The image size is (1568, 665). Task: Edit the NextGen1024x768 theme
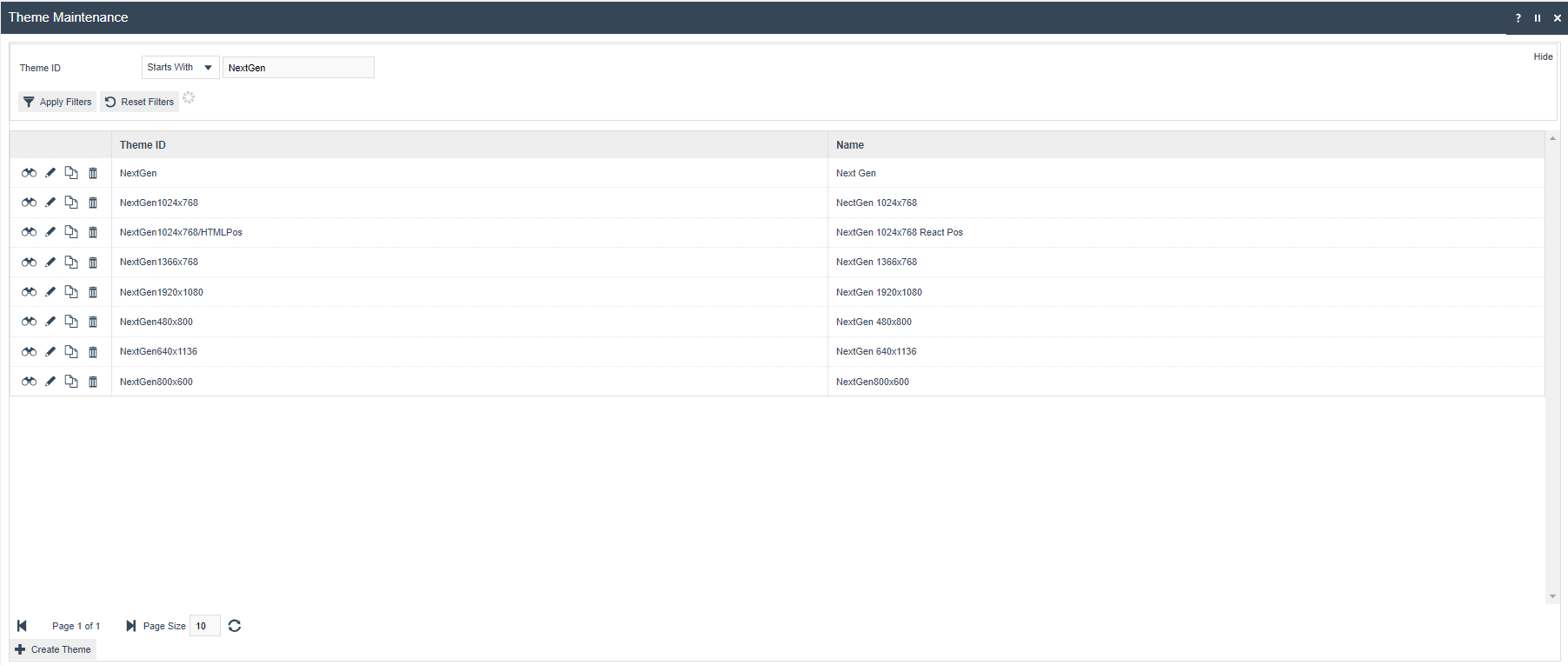click(x=50, y=203)
